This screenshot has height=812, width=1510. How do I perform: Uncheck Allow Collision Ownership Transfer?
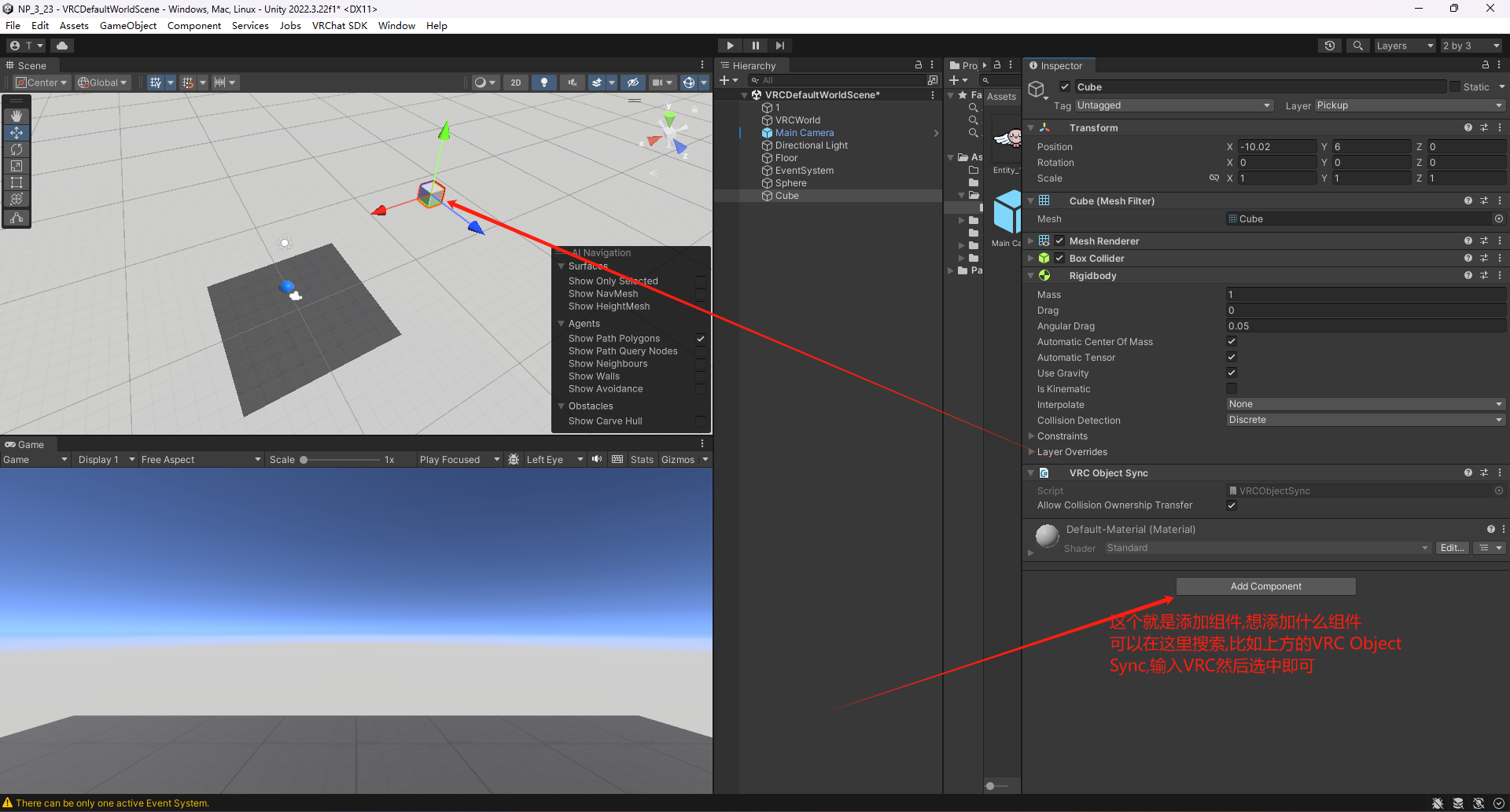1232,505
